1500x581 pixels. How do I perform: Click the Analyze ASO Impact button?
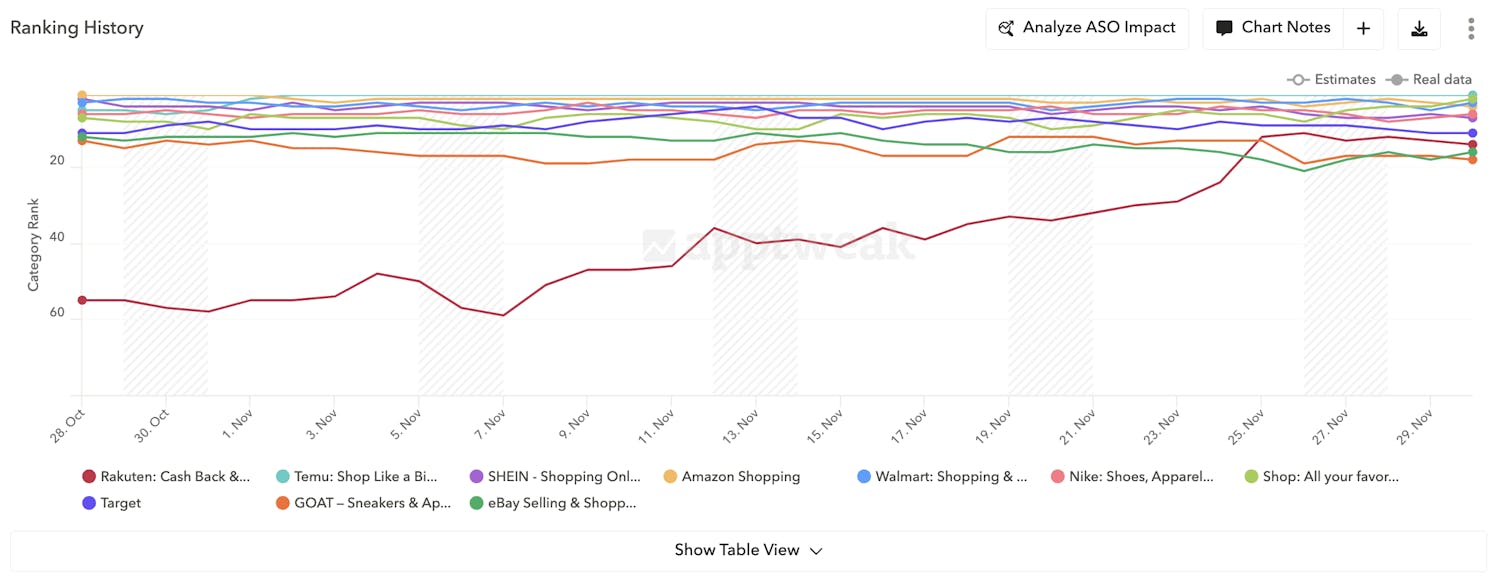pos(1087,28)
